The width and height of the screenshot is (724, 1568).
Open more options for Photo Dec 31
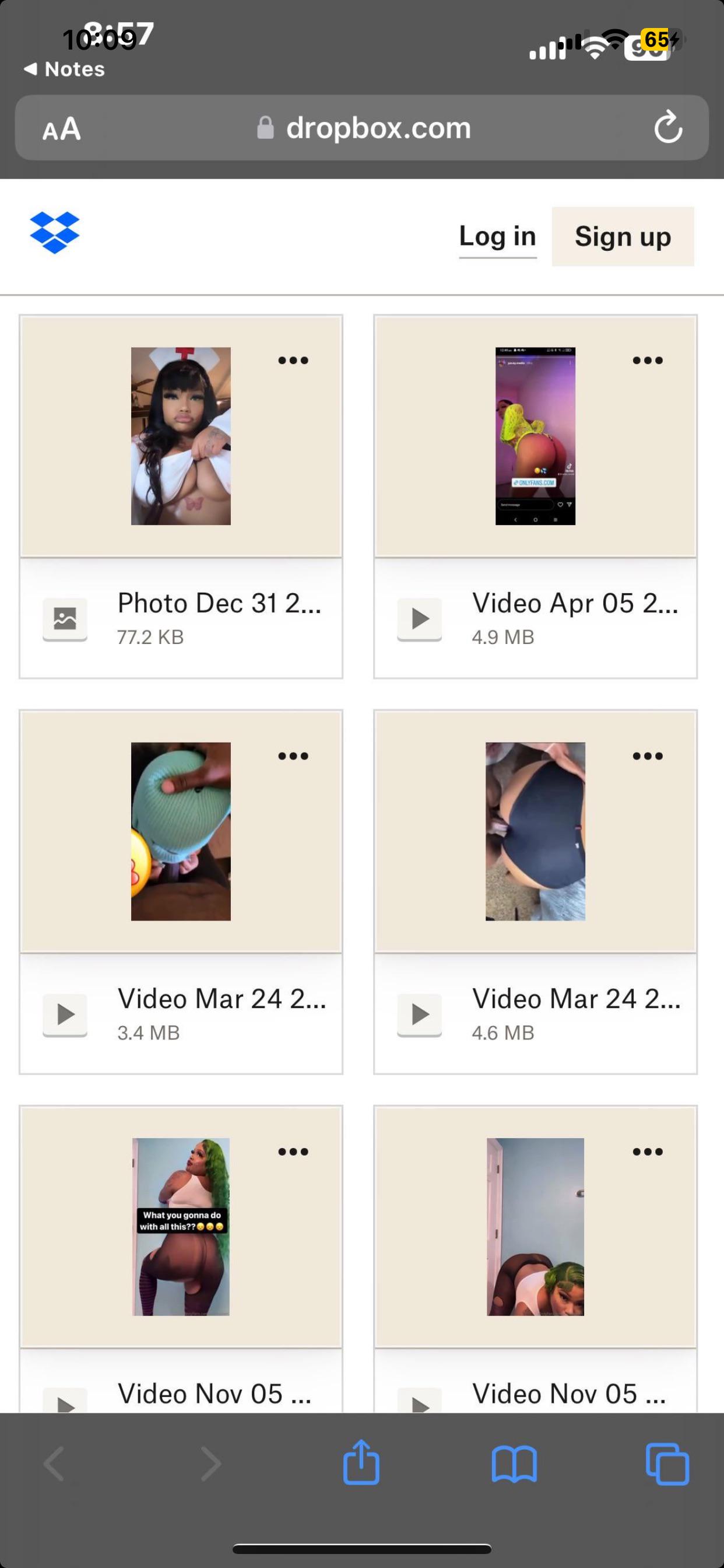pos(293,360)
